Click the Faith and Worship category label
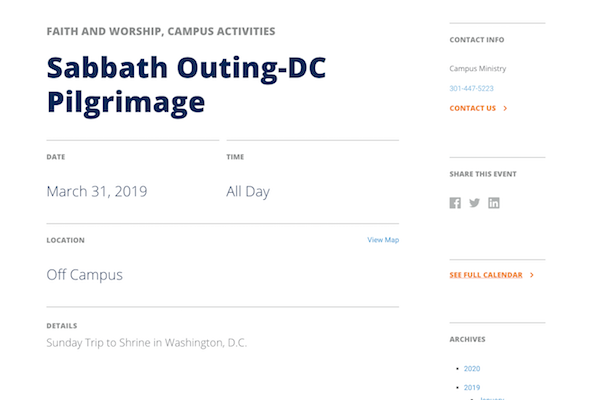The width and height of the screenshot is (600, 400). 103,32
